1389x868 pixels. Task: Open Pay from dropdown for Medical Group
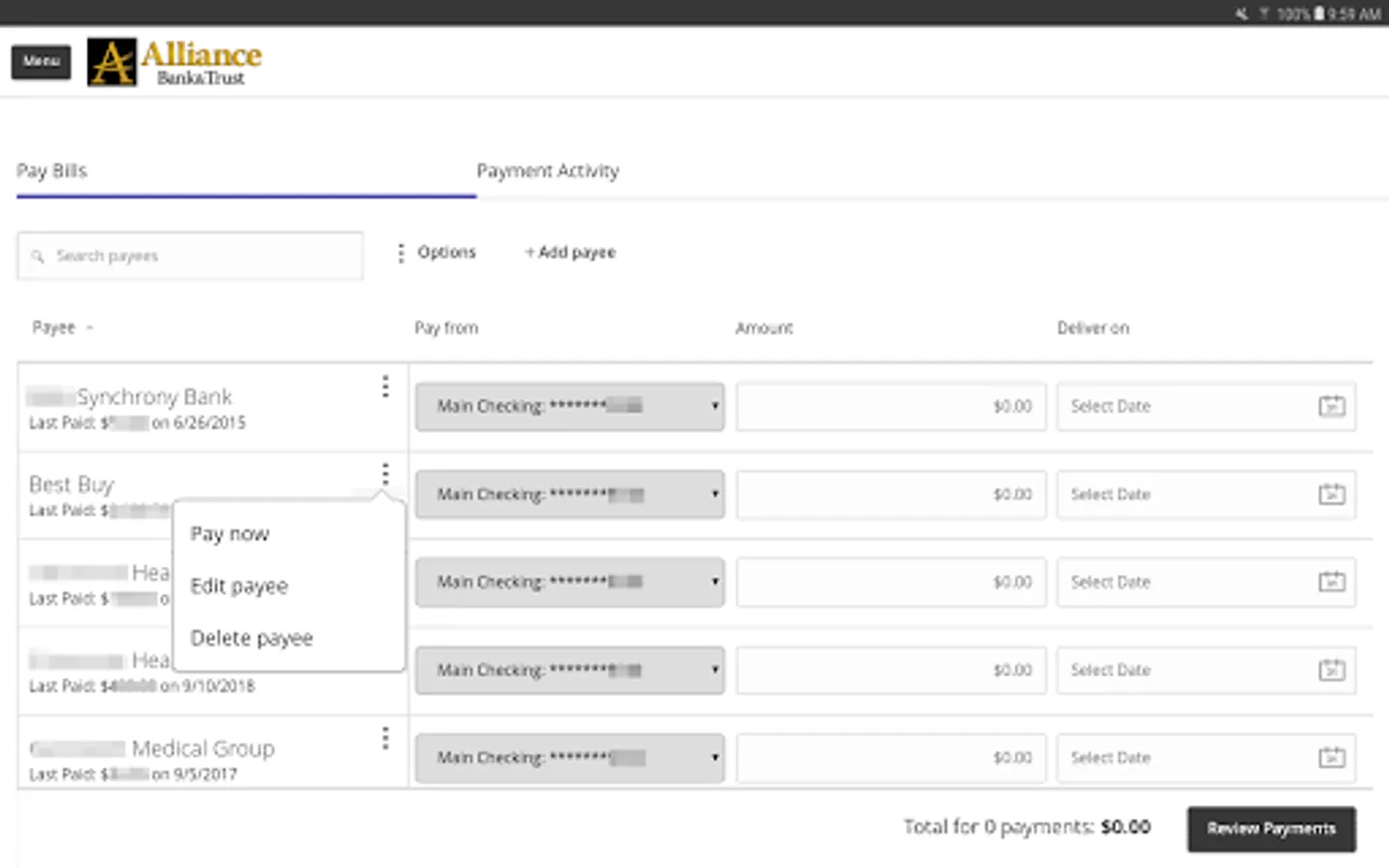(569, 757)
